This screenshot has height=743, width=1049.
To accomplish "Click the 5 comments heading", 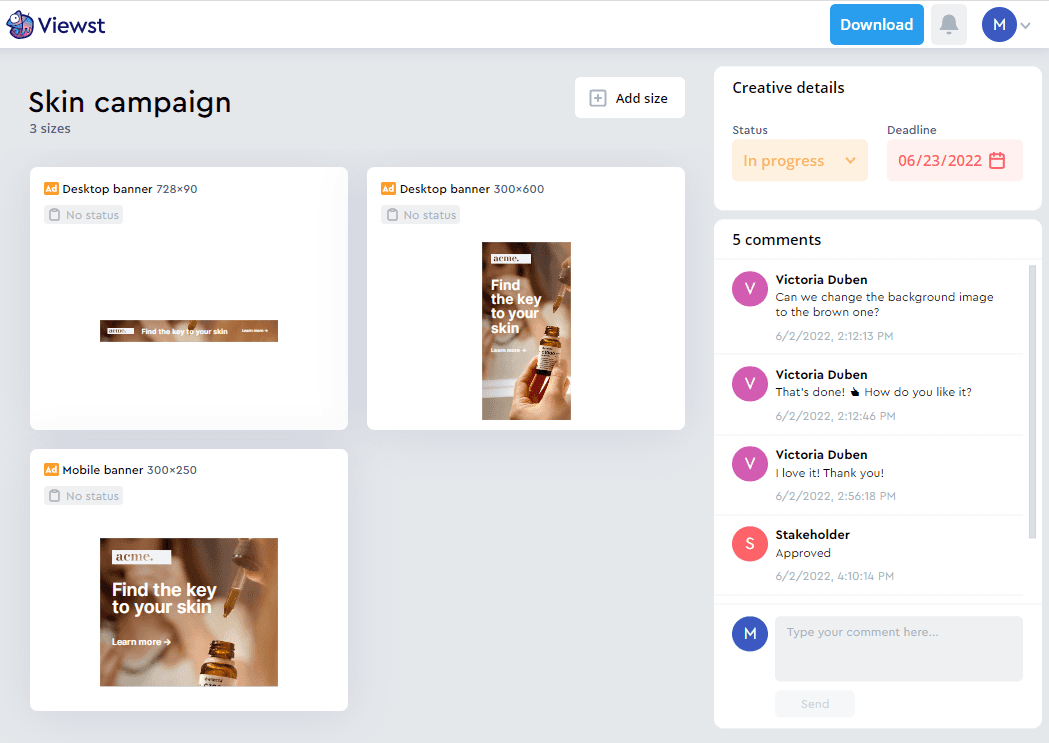I will pos(777,239).
